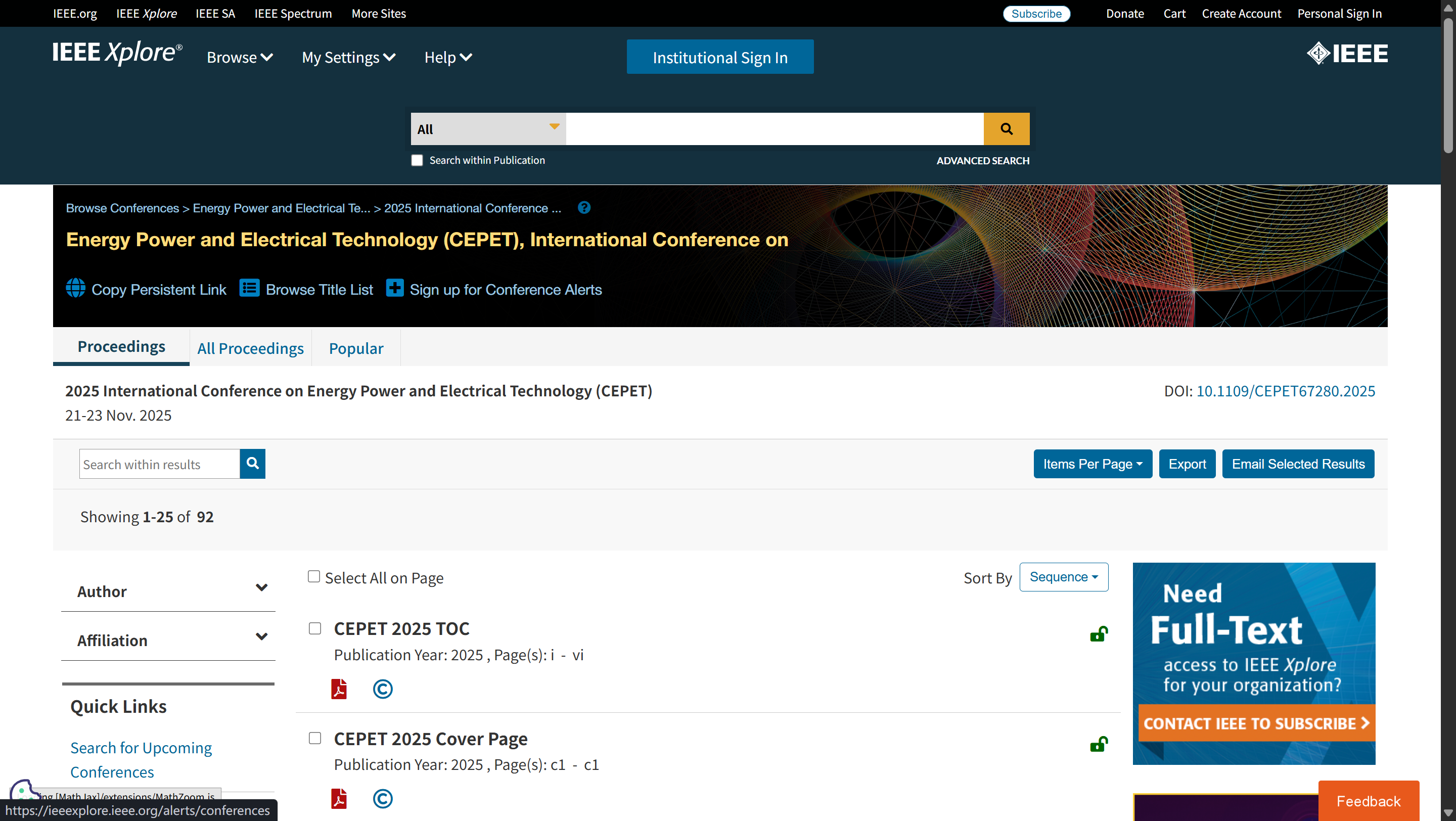Click the open access lock for CEPET 2025 TOC
Screen dimensions: 1456x821
pyautogui.click(x=1099, y=634)
